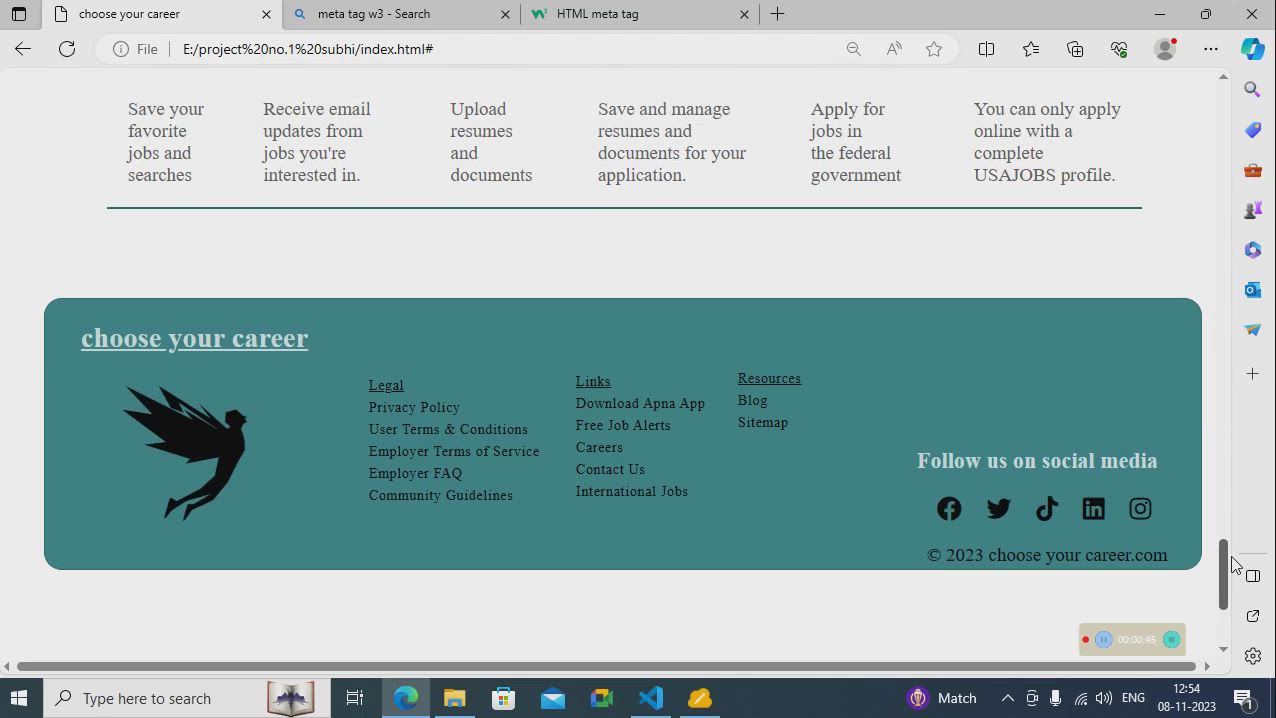Open Browser Essentials heart icon

[1119, 49]
